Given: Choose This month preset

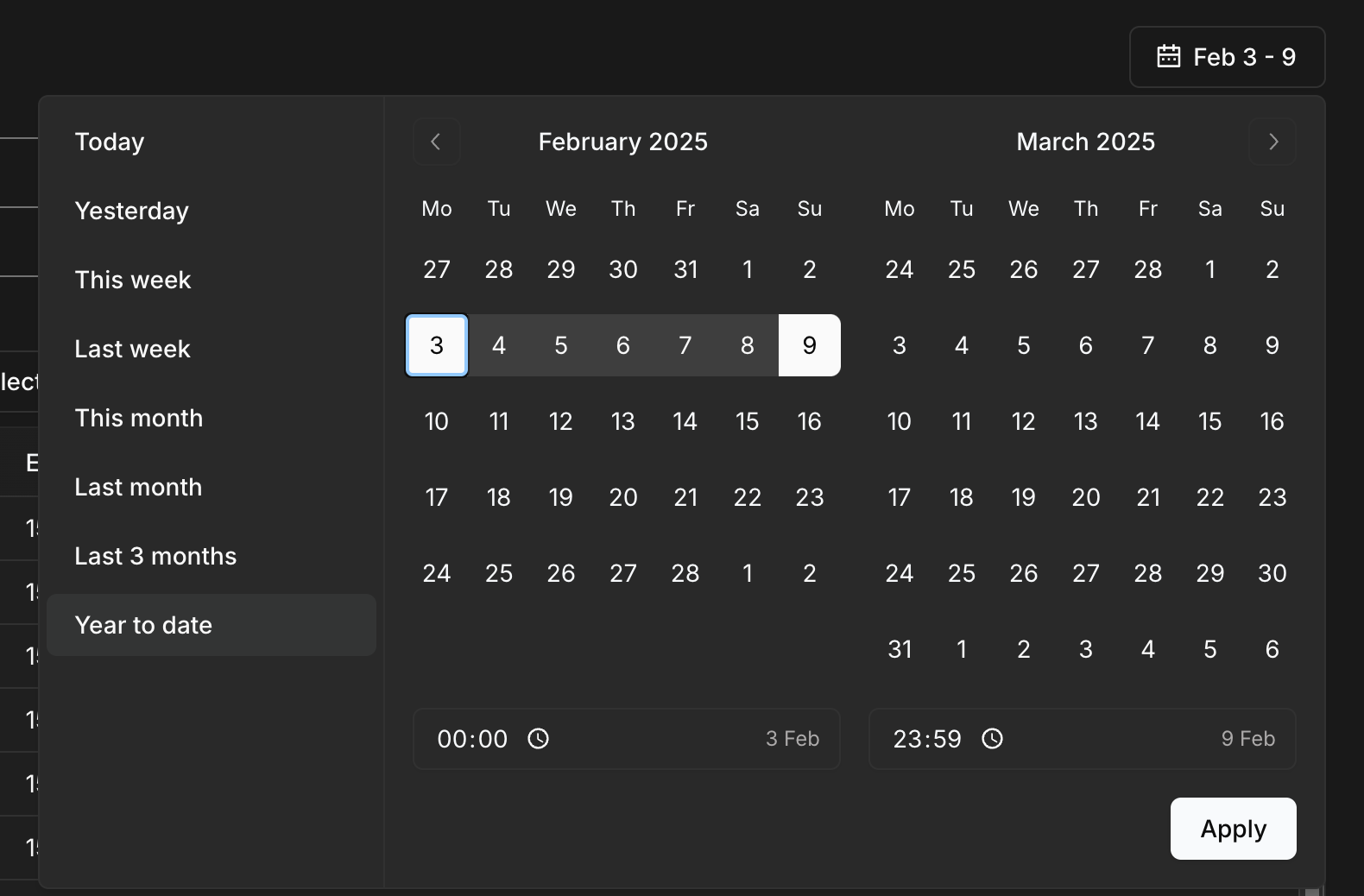Looking at the screenshot, I should tap(139, 418).
